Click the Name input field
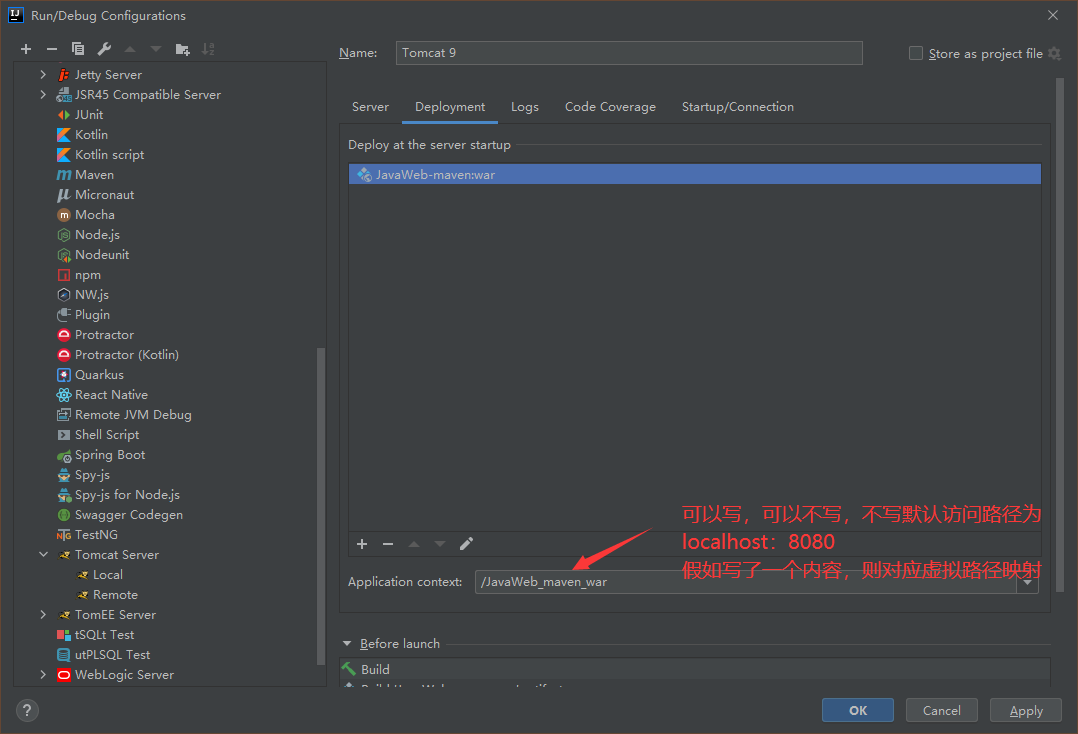 [x=629, y=53]
